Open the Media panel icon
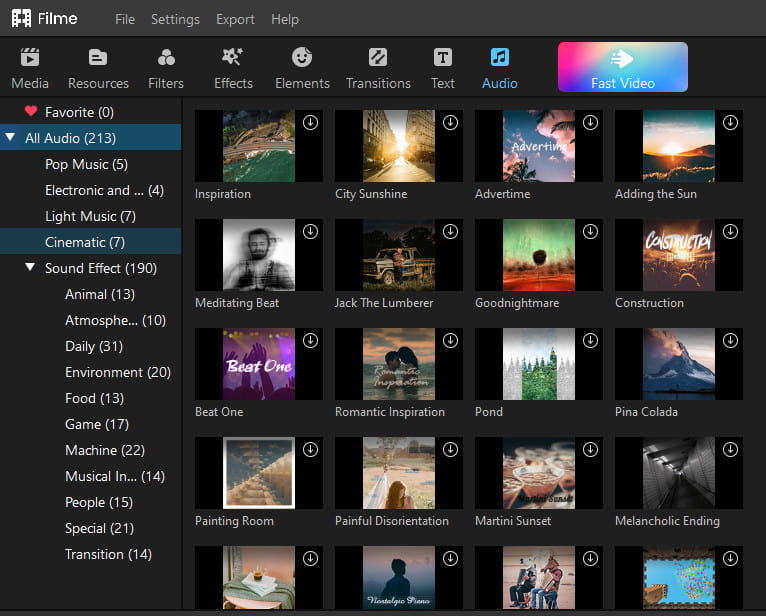 tap(30, 58)
